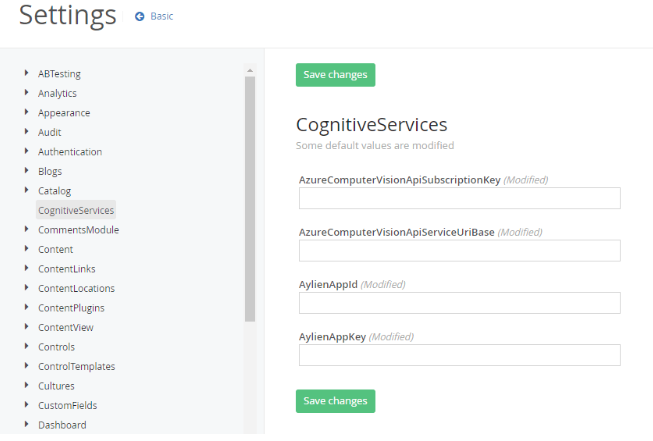Expand the ControlTemplates tree node arrow

[x=27, y=366]
